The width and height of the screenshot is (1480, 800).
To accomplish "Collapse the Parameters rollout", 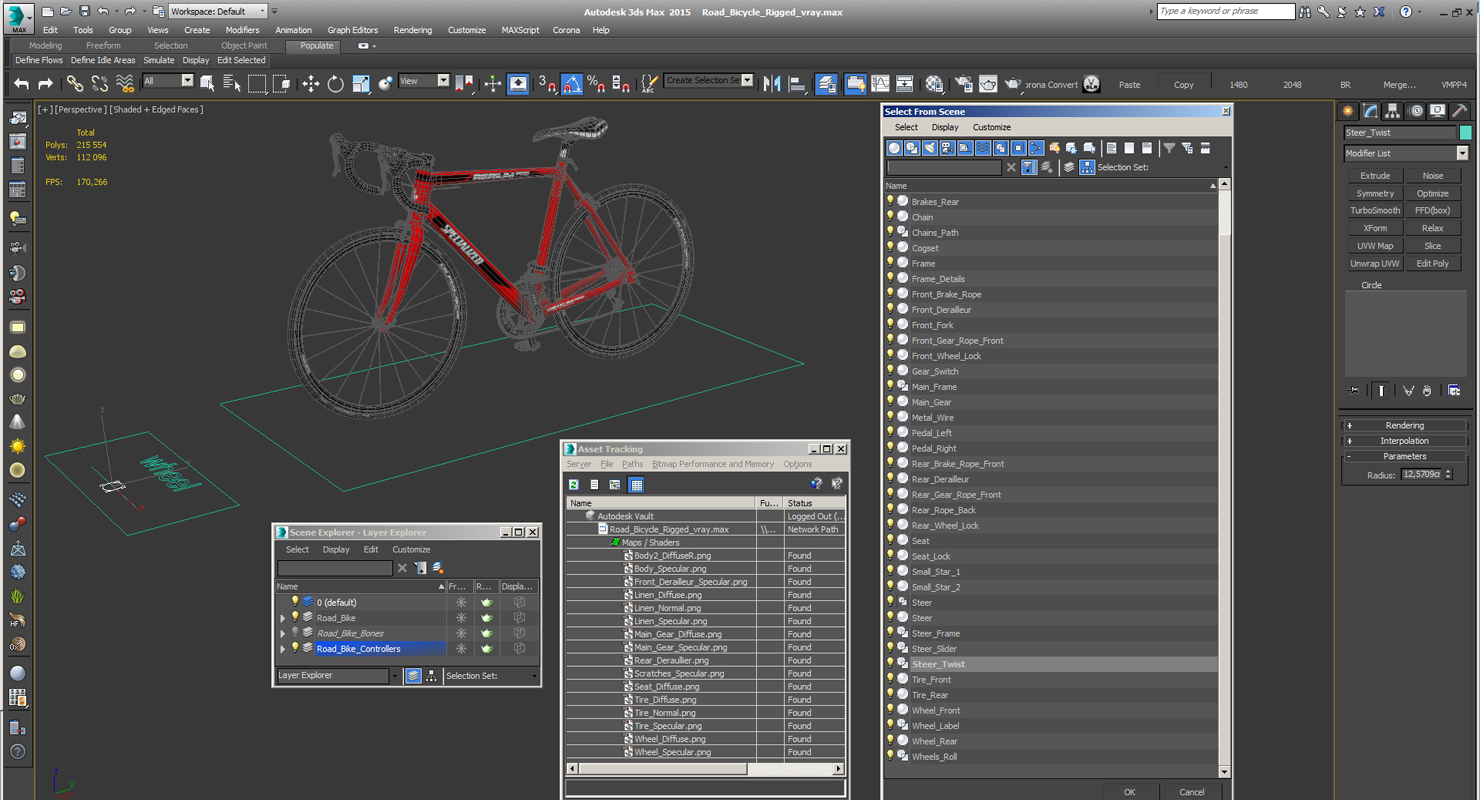I will coord(1405,456).
